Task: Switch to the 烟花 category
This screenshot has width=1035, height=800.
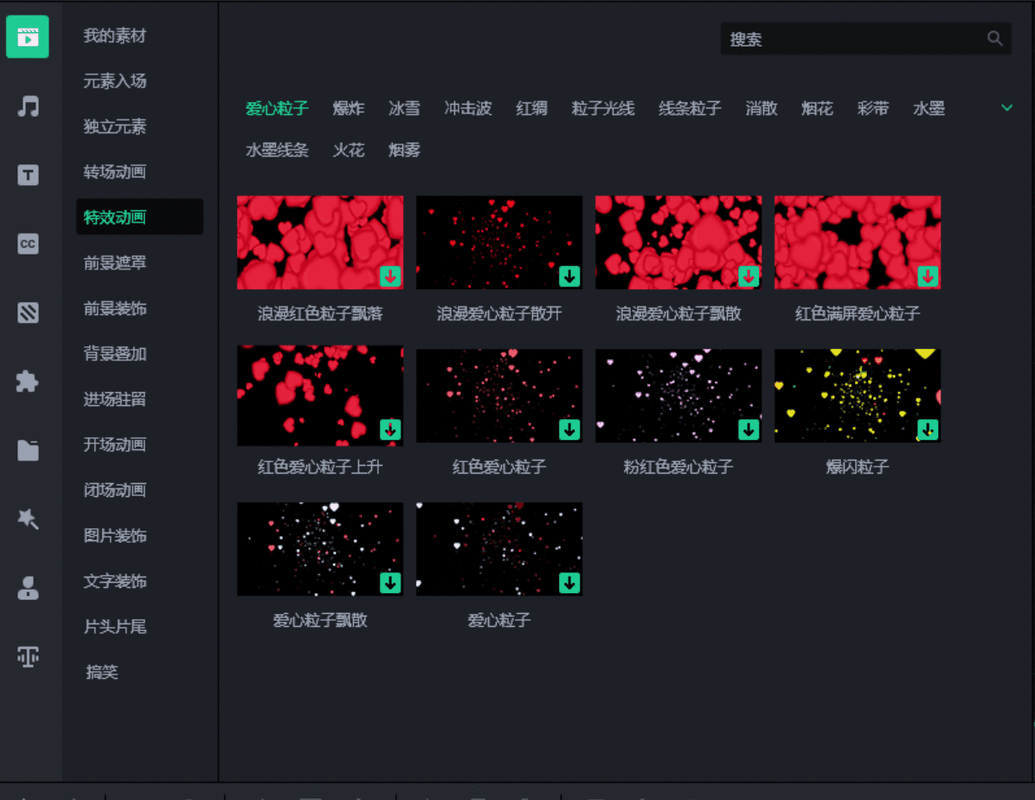Action: [817, 109]
